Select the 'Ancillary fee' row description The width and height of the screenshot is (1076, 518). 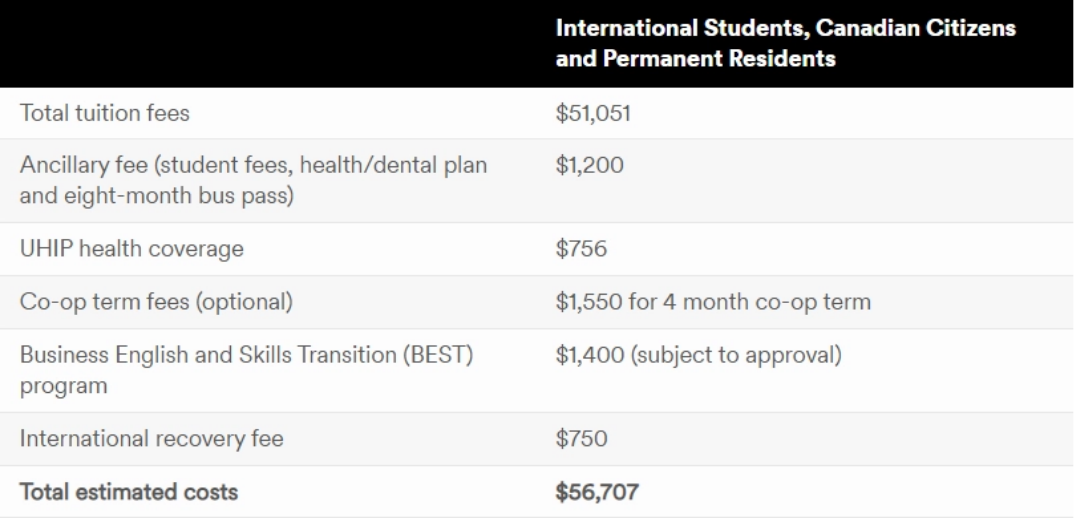tap(253, 180)
